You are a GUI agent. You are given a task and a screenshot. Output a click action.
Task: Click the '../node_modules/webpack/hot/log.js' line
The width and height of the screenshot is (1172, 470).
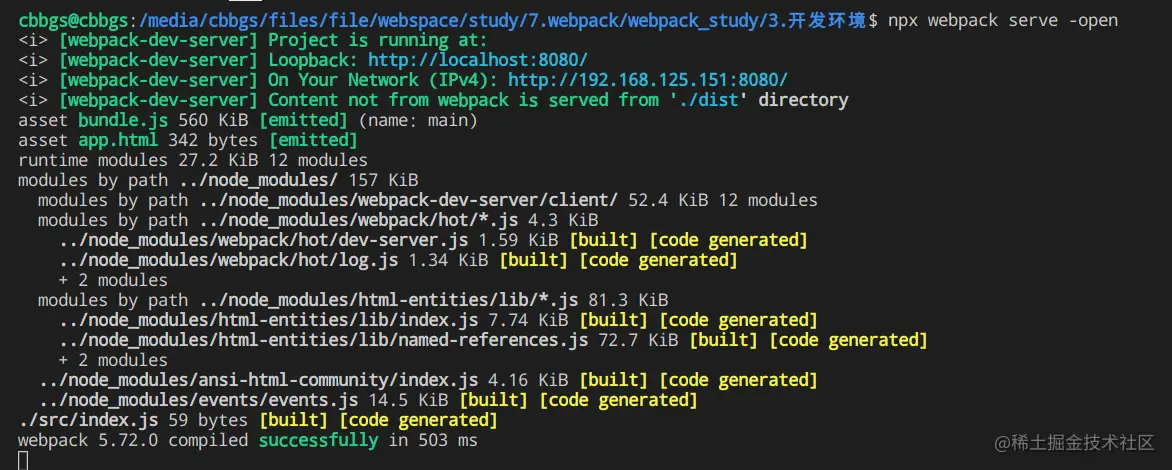[x=398, y=260]
